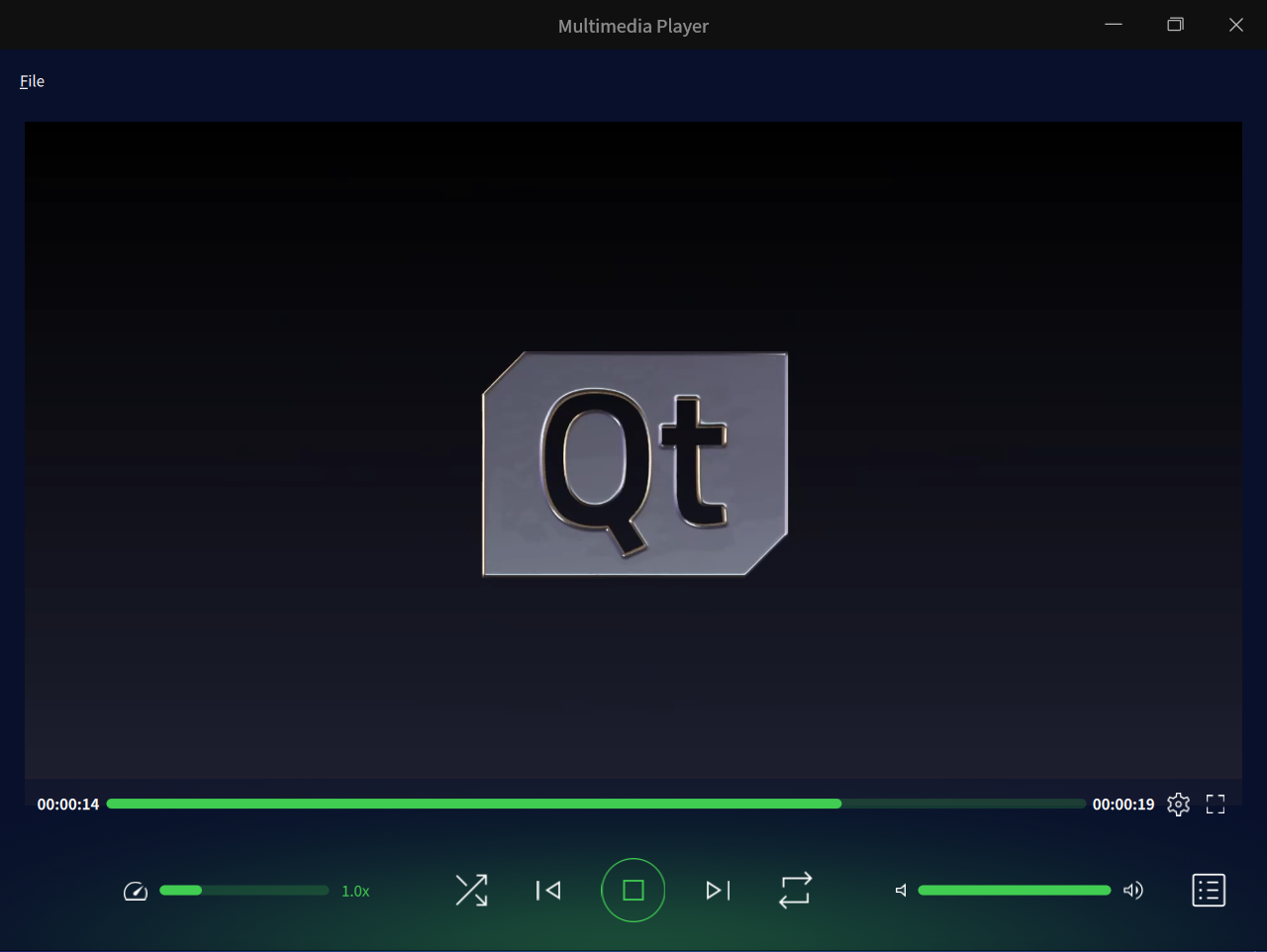
Task: Click the playback speed gauge icon
Action: pyautogui.click(x=136, y=892)
